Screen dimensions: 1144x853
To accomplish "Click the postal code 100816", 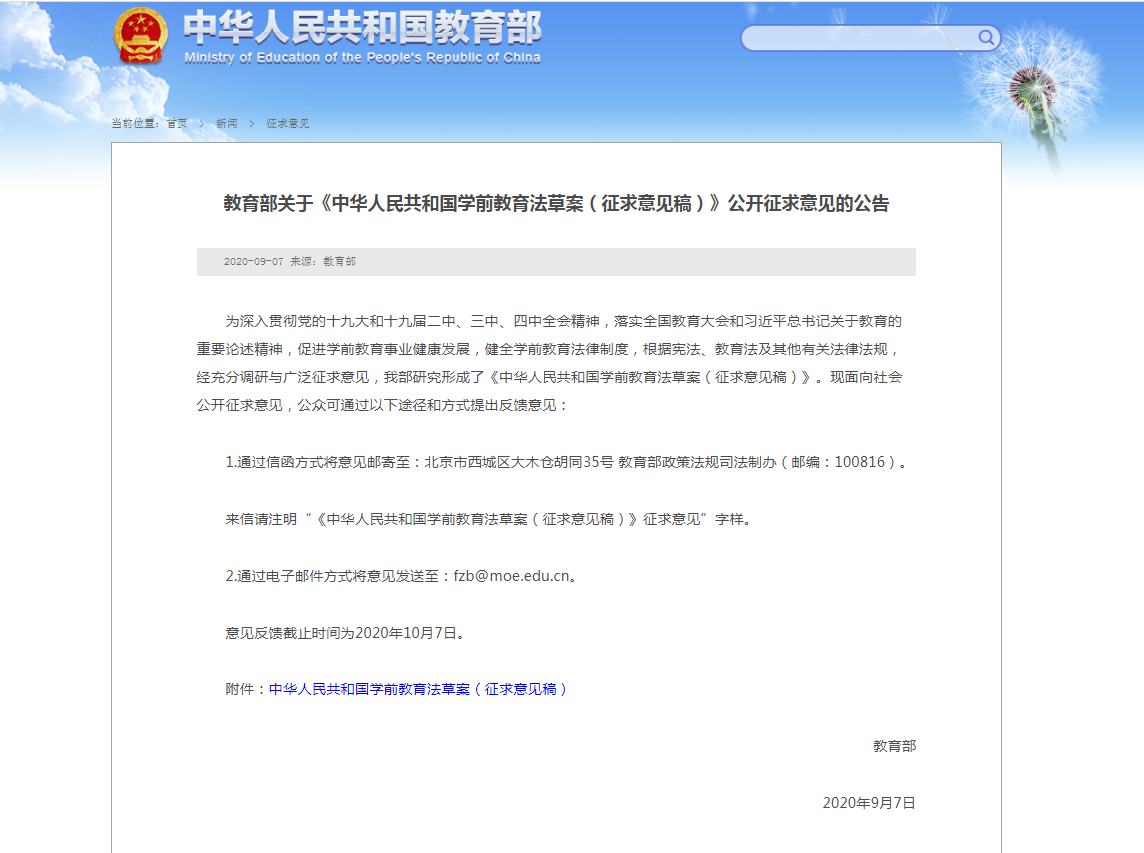I will (x=860, y=462).
